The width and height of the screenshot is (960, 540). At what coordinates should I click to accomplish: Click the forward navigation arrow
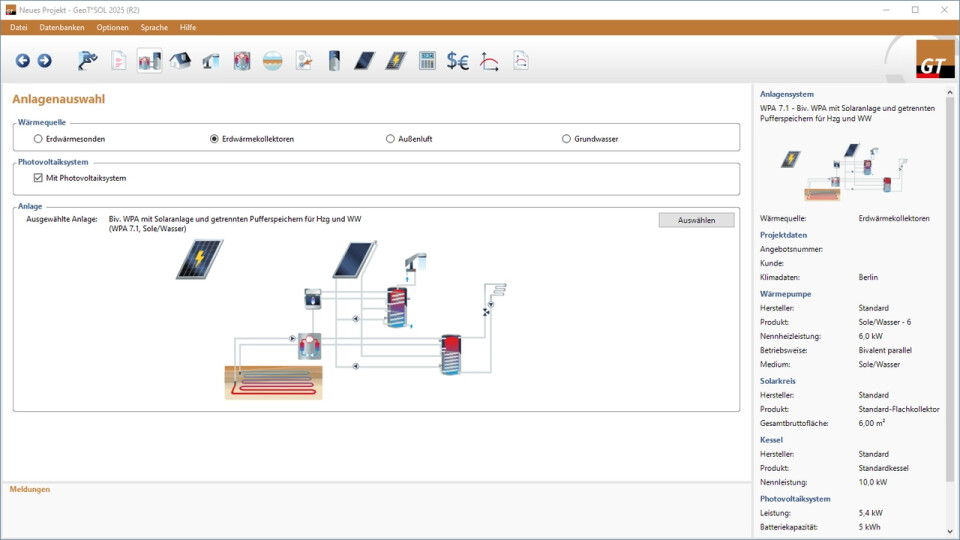click(x=44, y=61)
